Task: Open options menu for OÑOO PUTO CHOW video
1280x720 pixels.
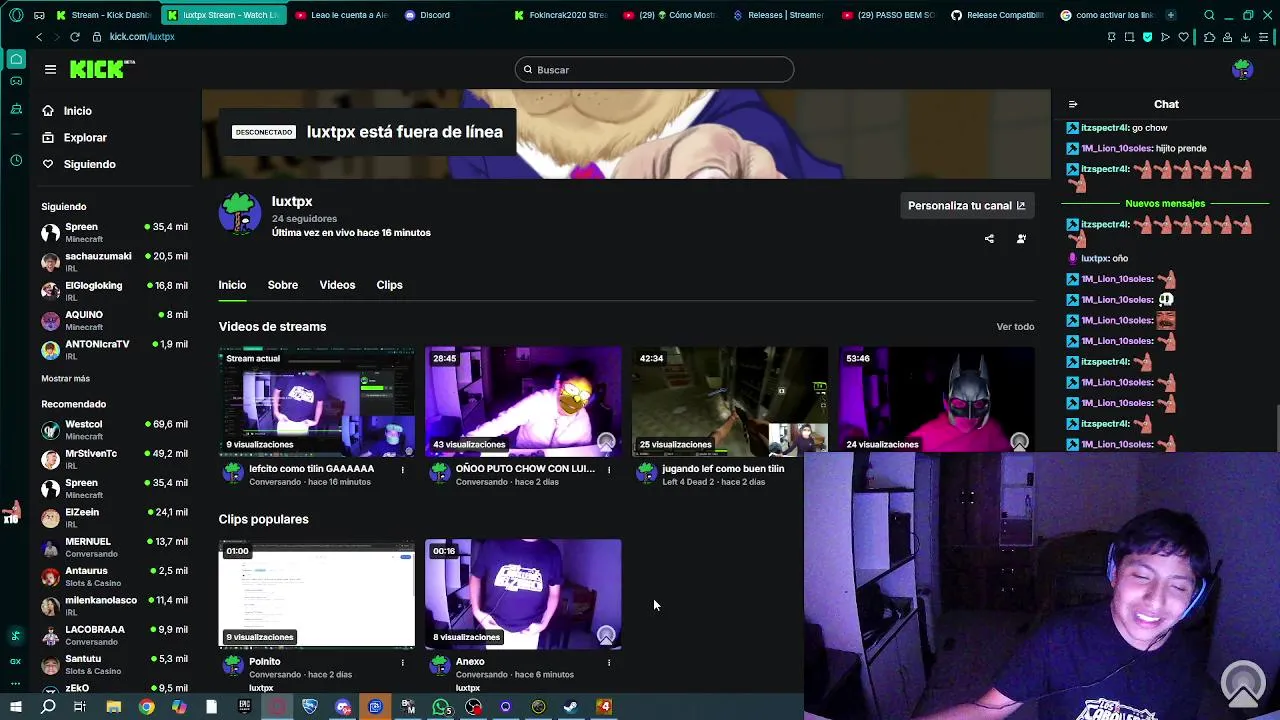Action: 609,470
